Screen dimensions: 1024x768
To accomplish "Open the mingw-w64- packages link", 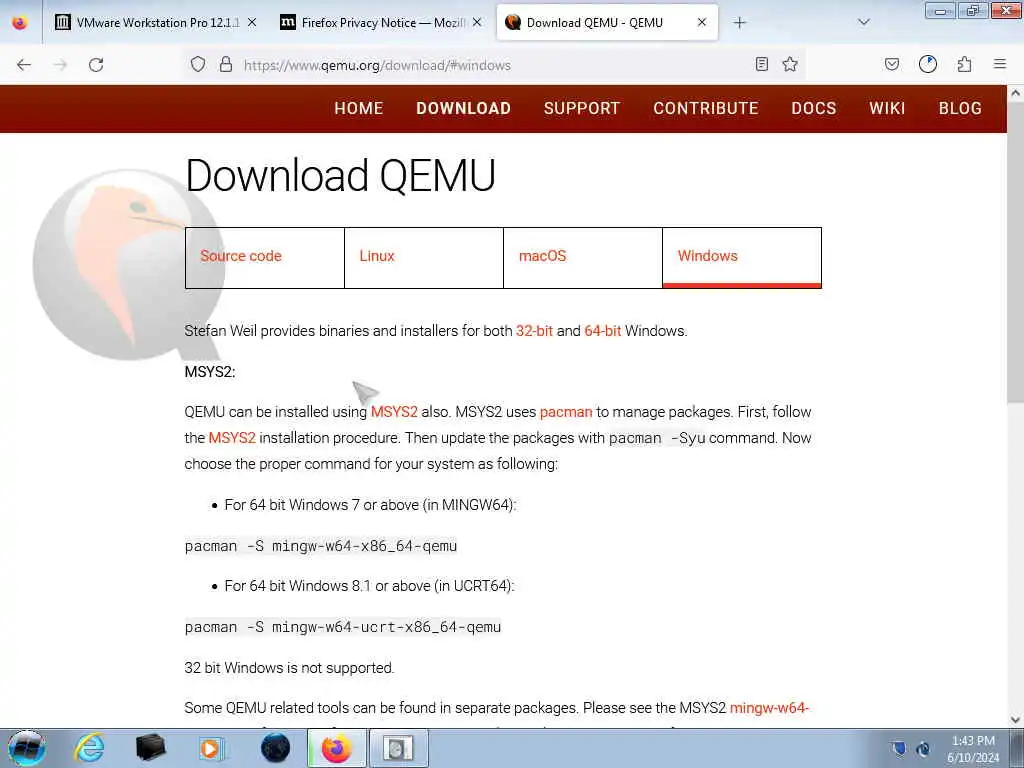I will pos(769,708).
